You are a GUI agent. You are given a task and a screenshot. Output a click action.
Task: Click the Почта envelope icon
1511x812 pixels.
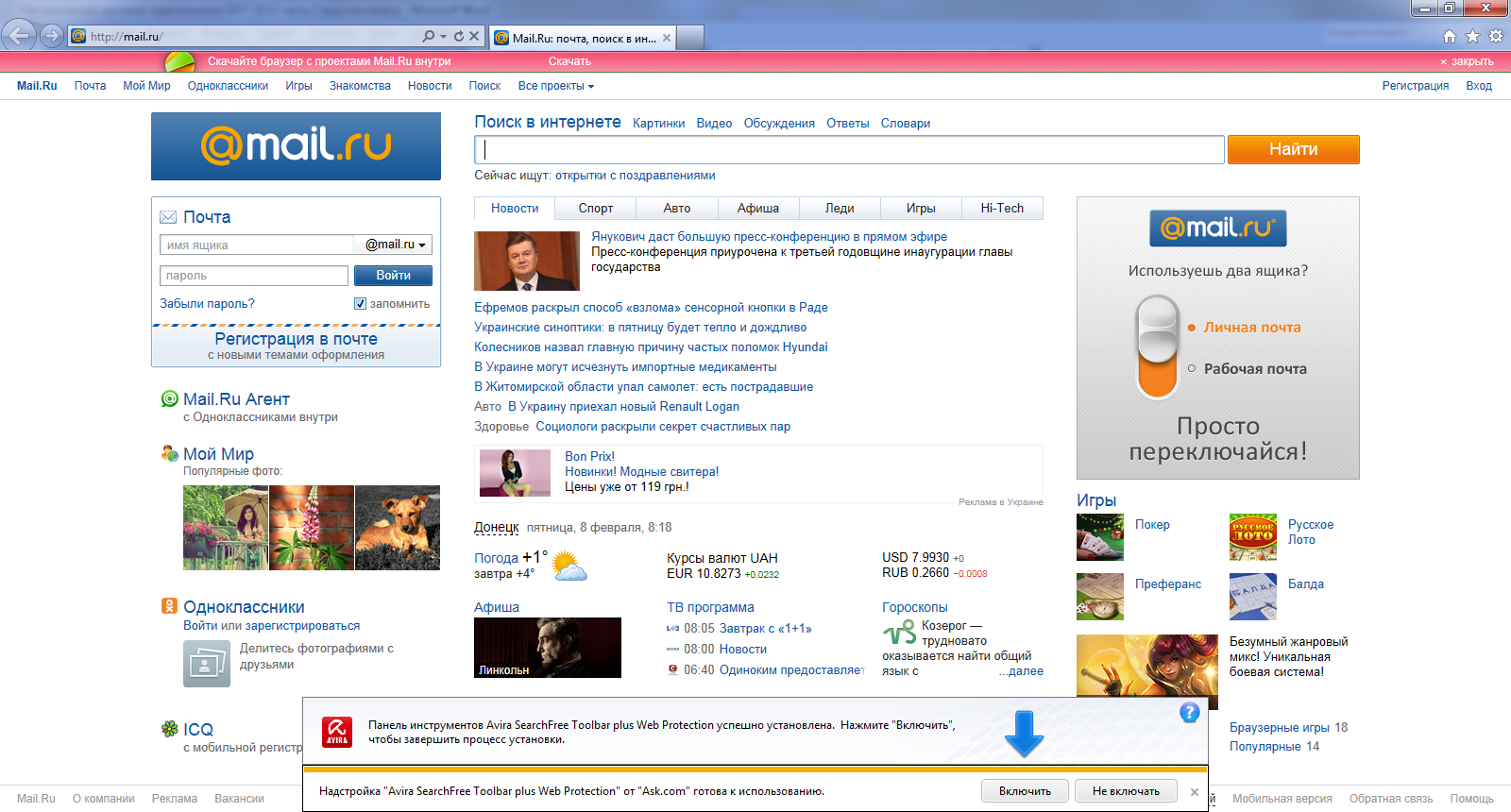point(168,217)
